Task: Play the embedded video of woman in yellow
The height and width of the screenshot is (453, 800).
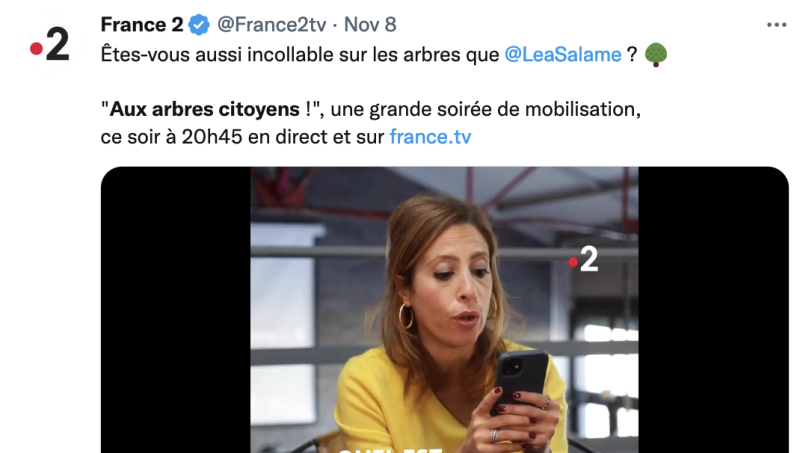Action: 444,310
